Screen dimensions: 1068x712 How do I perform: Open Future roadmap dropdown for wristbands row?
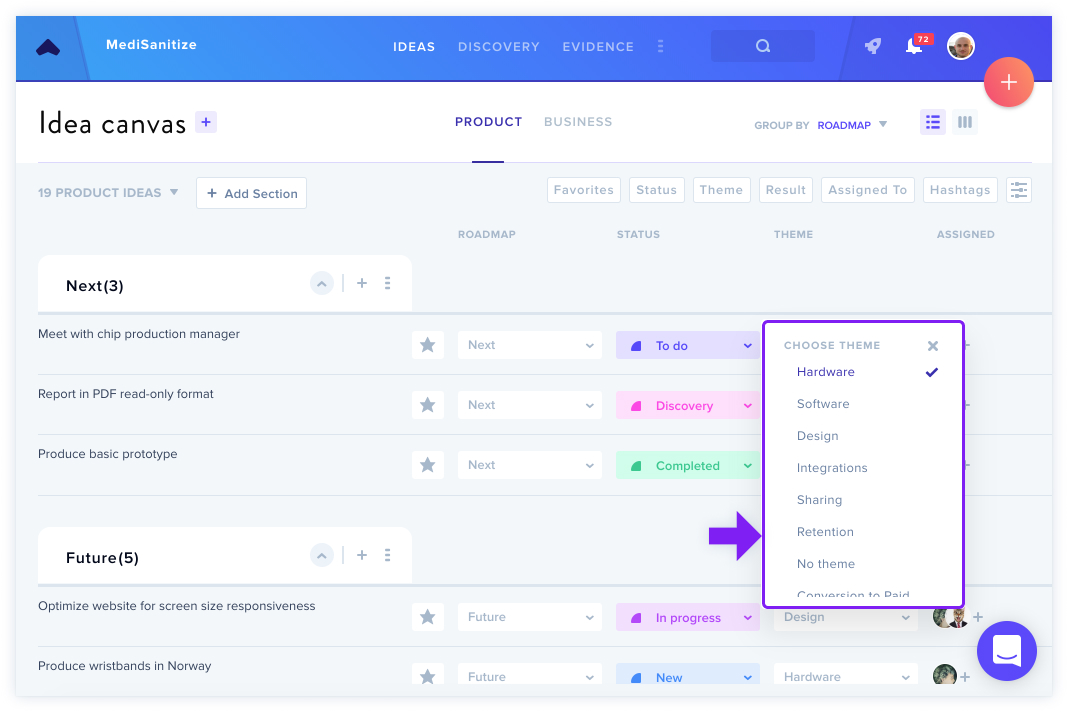pyautogui.click(x=530, y=675)
